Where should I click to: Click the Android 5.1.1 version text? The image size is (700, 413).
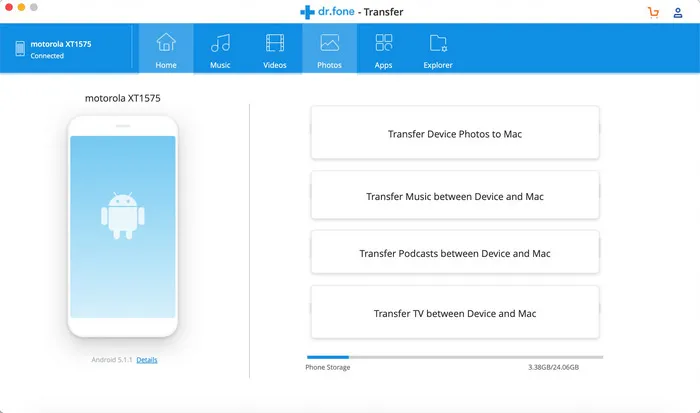pyautogui.click(x=112, y=360)
